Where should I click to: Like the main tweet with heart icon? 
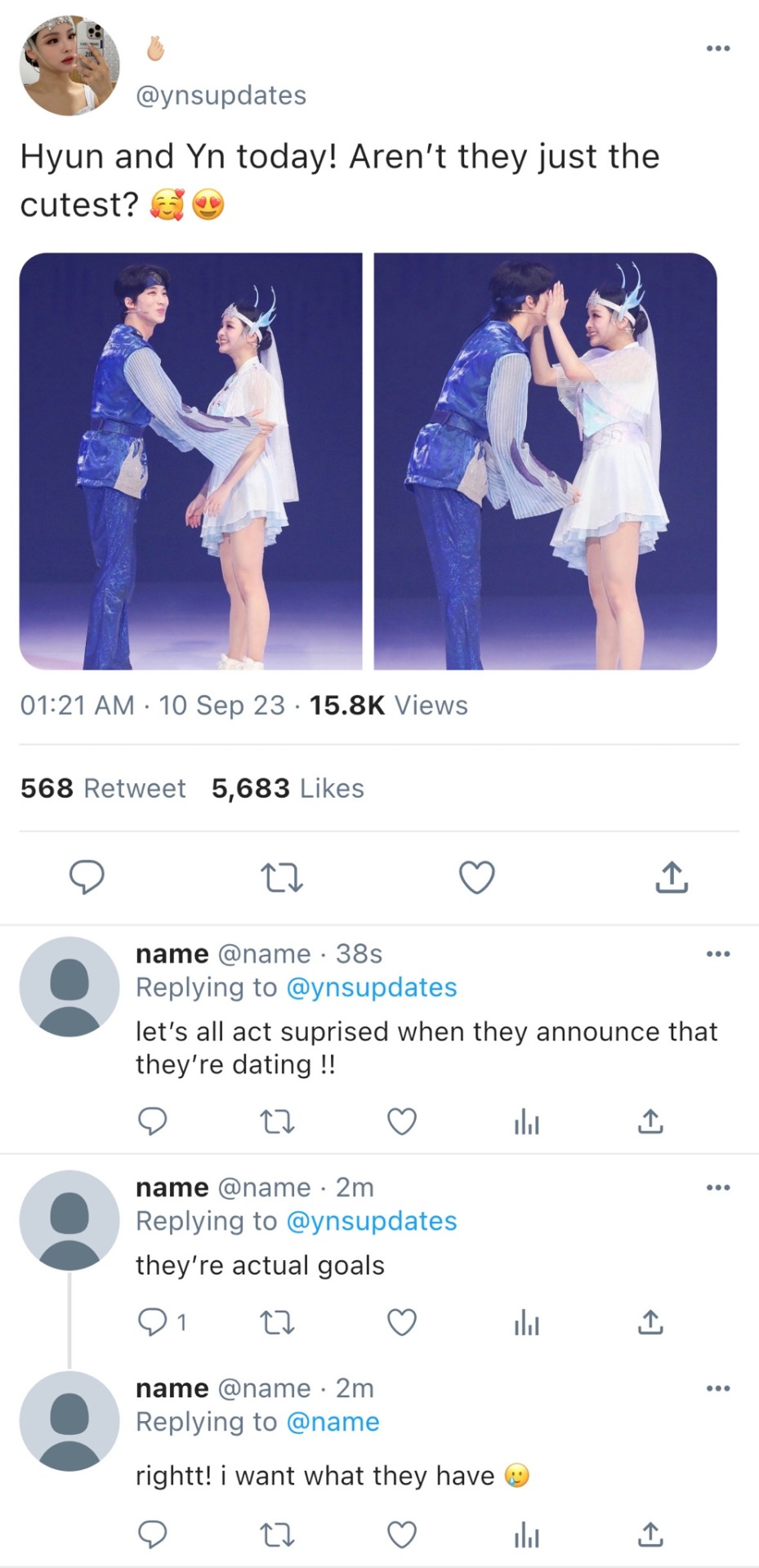(477, 878)
